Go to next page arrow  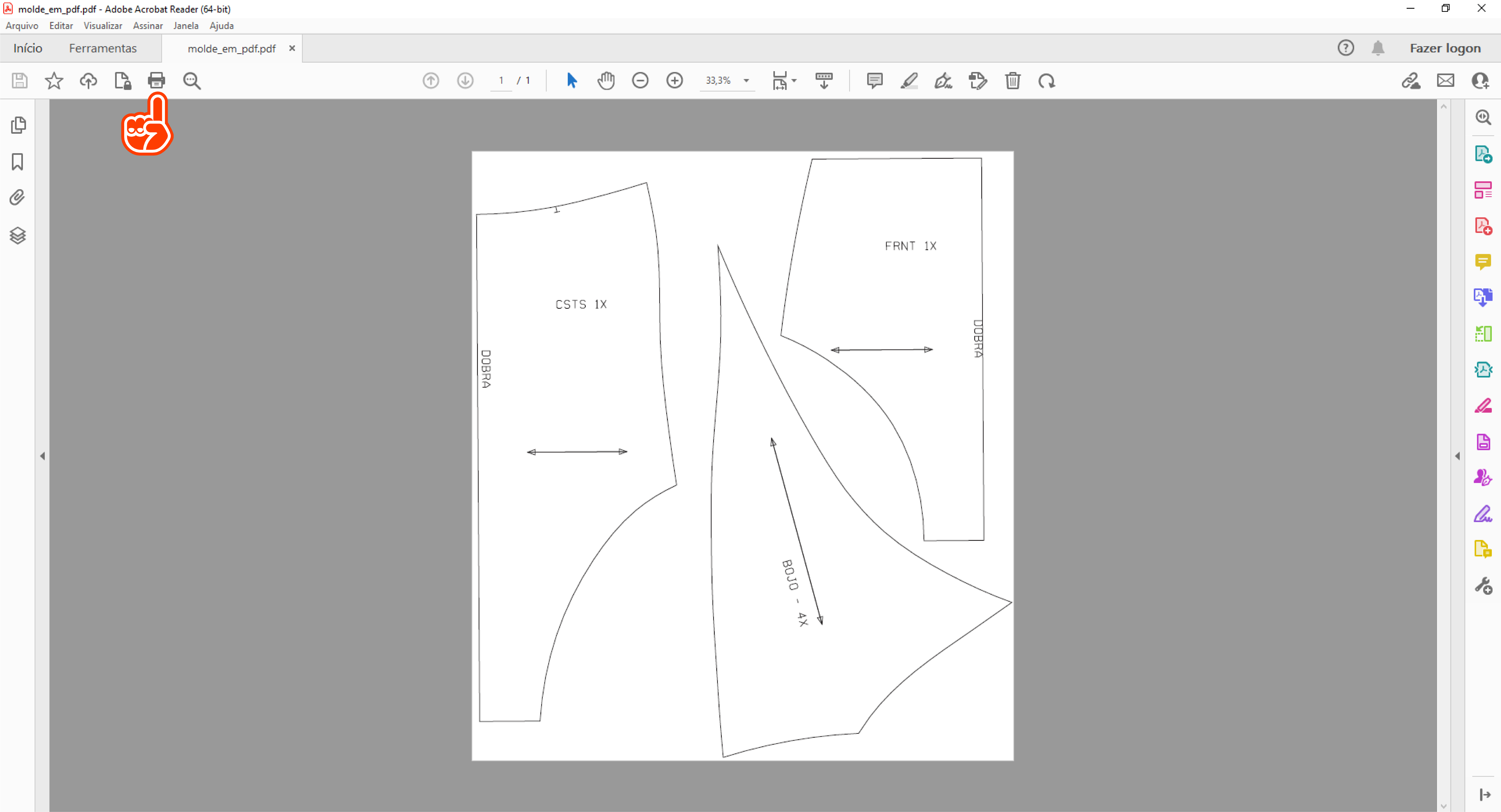pyautogui.click(x=465, y=80)
